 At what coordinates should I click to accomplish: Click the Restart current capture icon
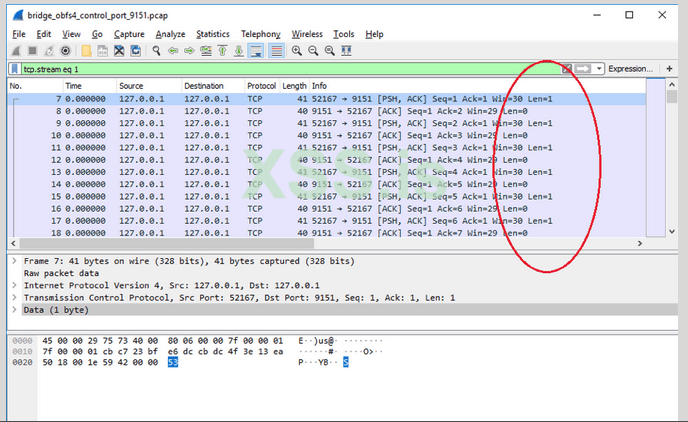click(x=49, y=51)
